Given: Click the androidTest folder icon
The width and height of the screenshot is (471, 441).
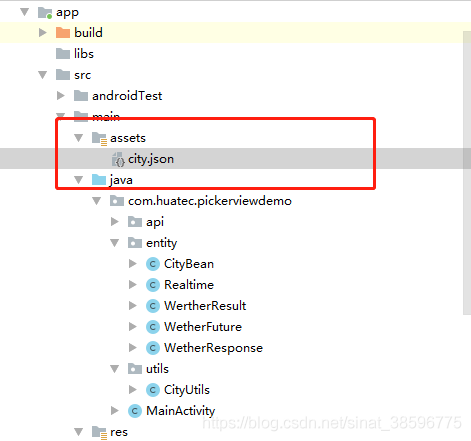Looking at the screenshot, I should tap(81, 96).
